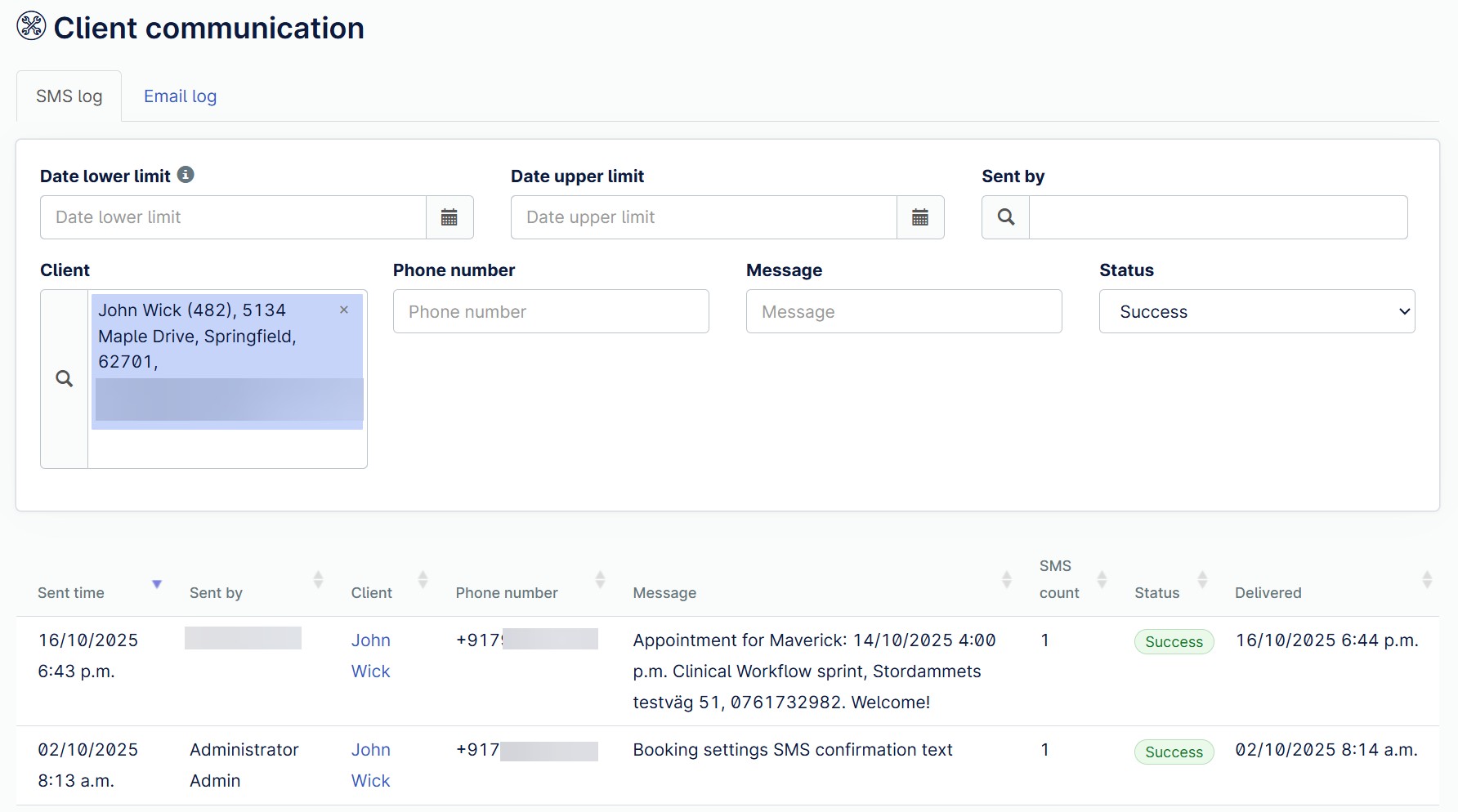Screen dimensions: 1458x812
Task: Focus the Date lower limit field
Action: 233,217
